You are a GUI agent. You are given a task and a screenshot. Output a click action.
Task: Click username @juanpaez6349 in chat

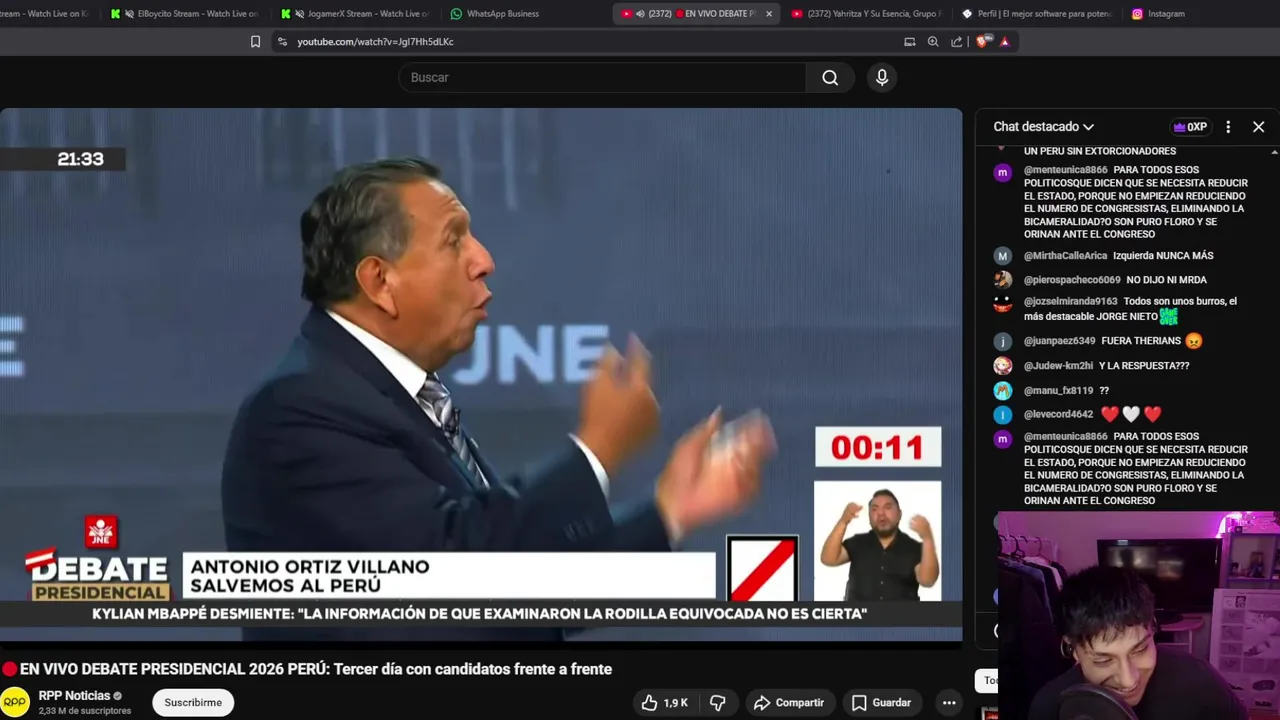point(1059,341)
